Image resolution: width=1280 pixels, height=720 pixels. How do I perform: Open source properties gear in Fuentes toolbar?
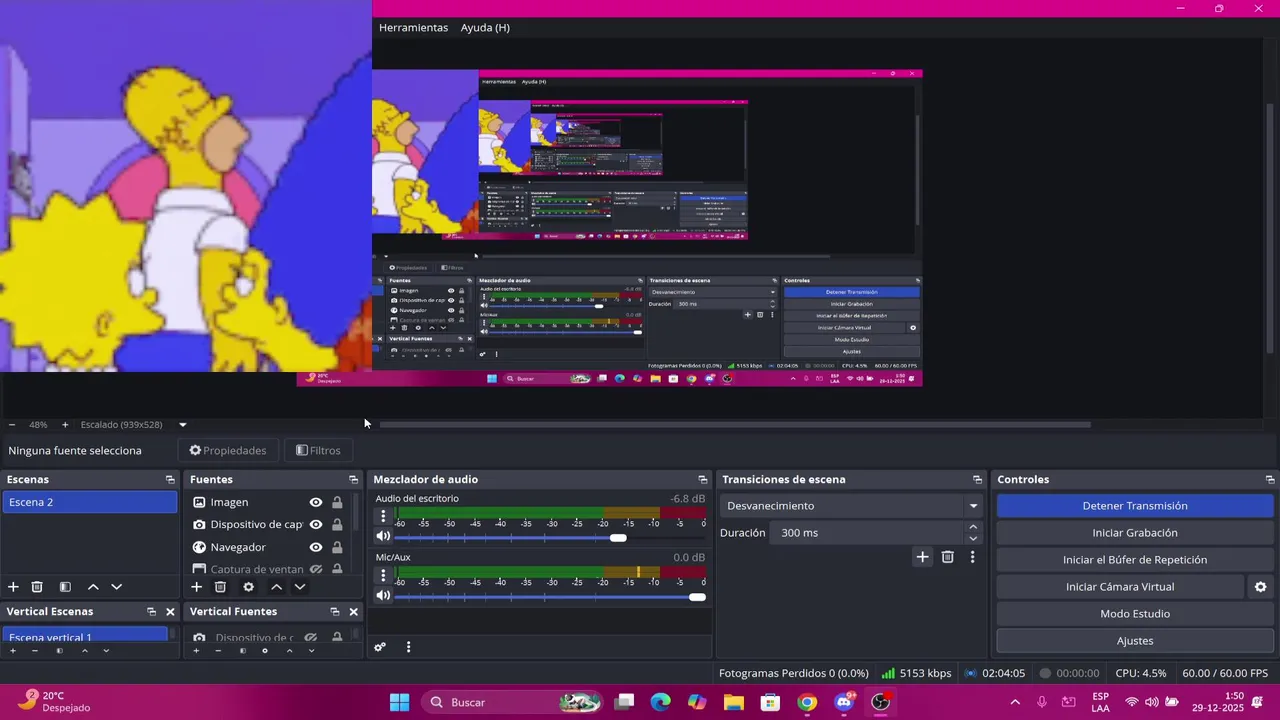pos(248,587)
